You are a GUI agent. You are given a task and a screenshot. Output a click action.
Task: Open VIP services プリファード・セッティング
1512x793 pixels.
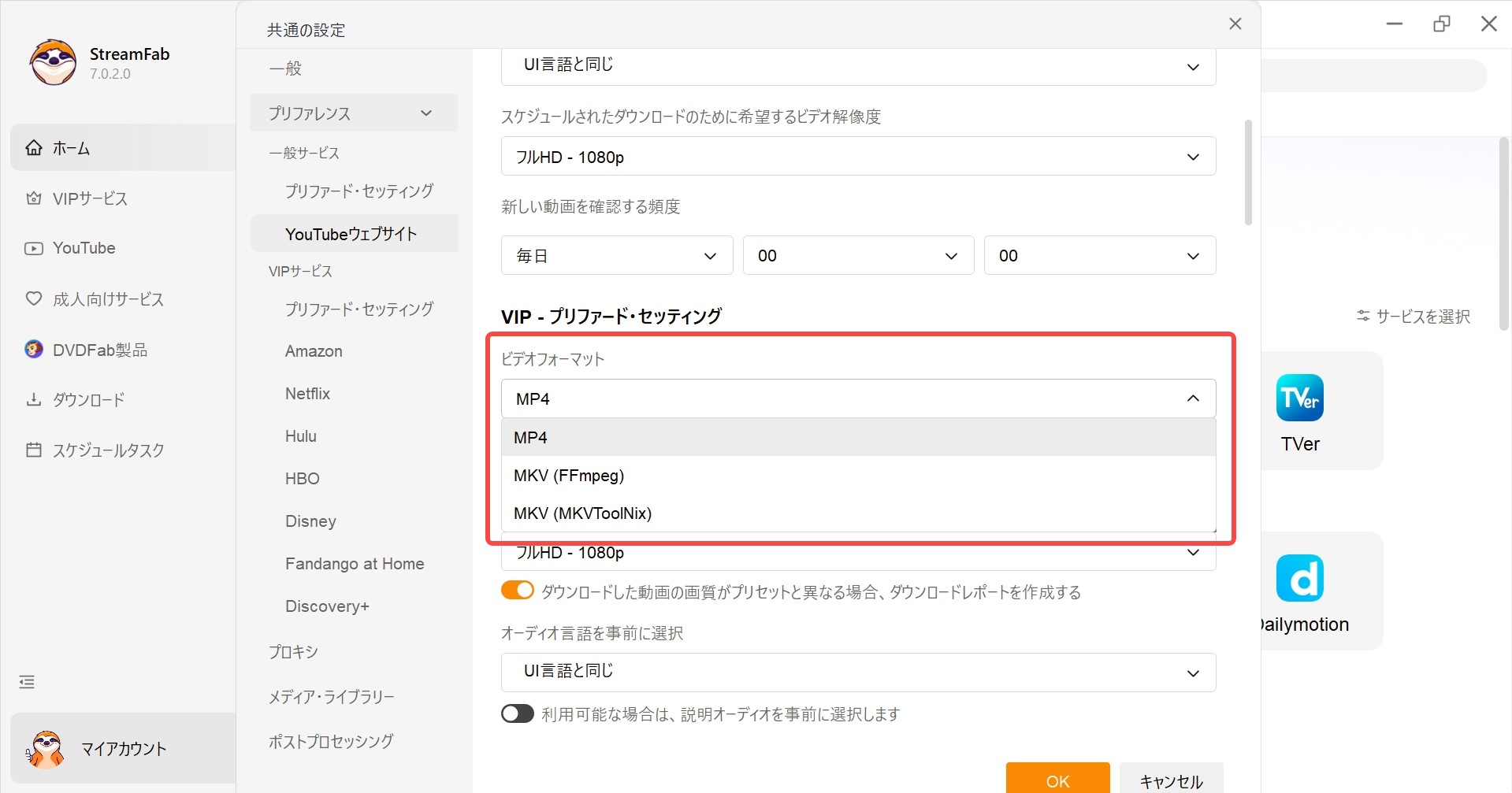(359, 309)
